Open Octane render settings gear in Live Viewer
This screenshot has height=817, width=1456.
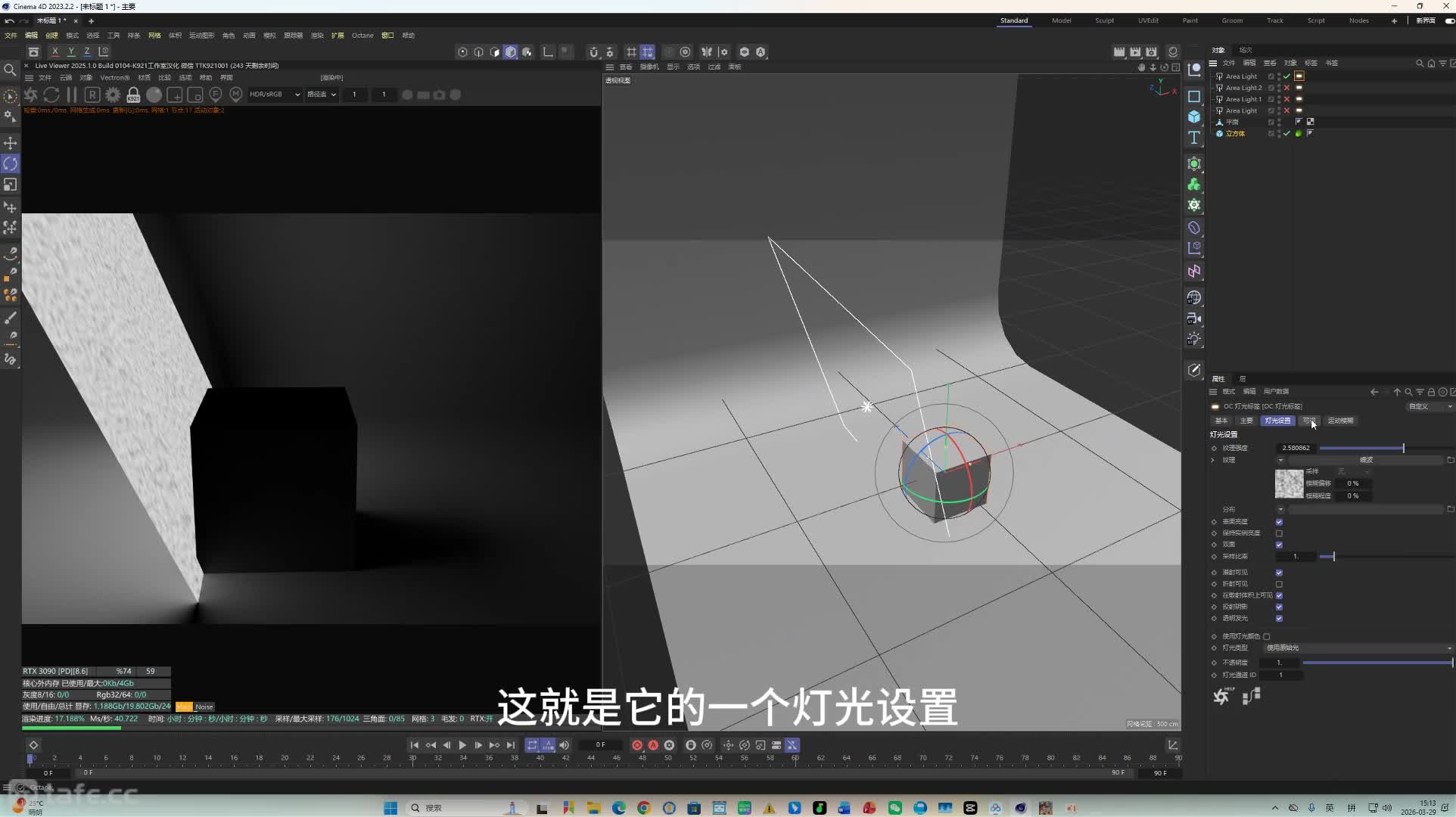click(113, 95)
